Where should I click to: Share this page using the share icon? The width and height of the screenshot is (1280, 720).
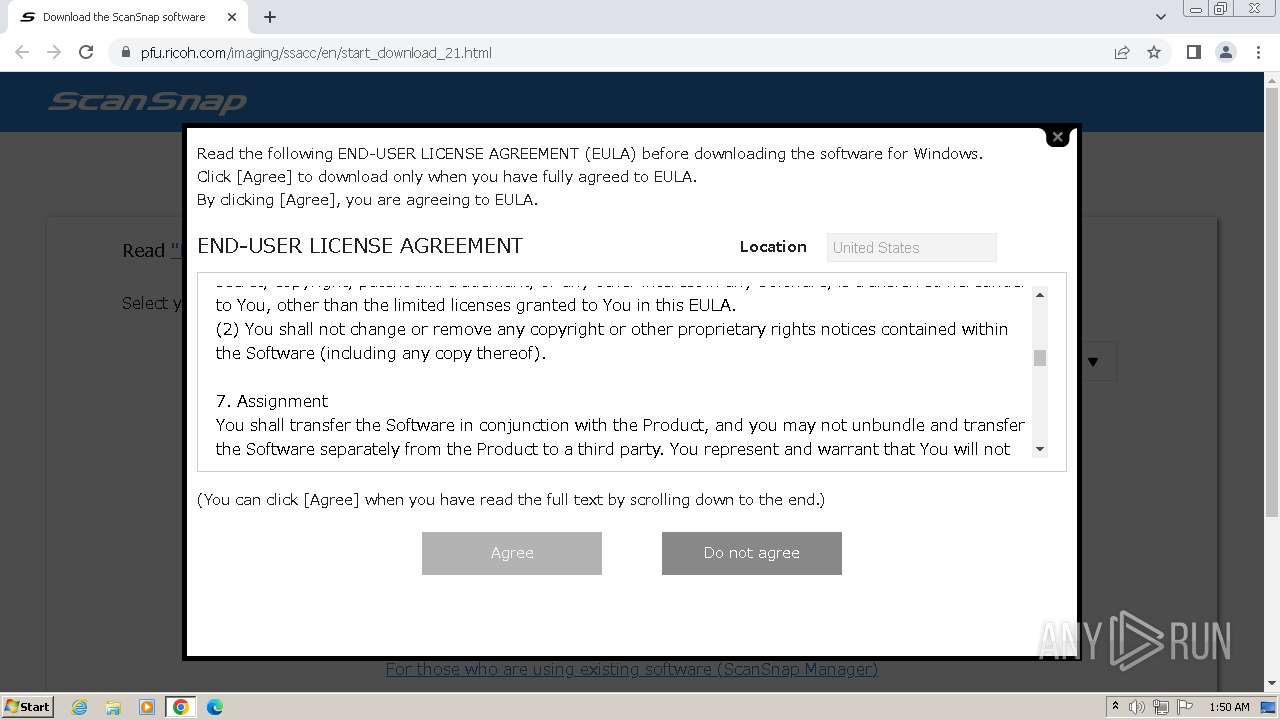click(x=1122, y=53)
